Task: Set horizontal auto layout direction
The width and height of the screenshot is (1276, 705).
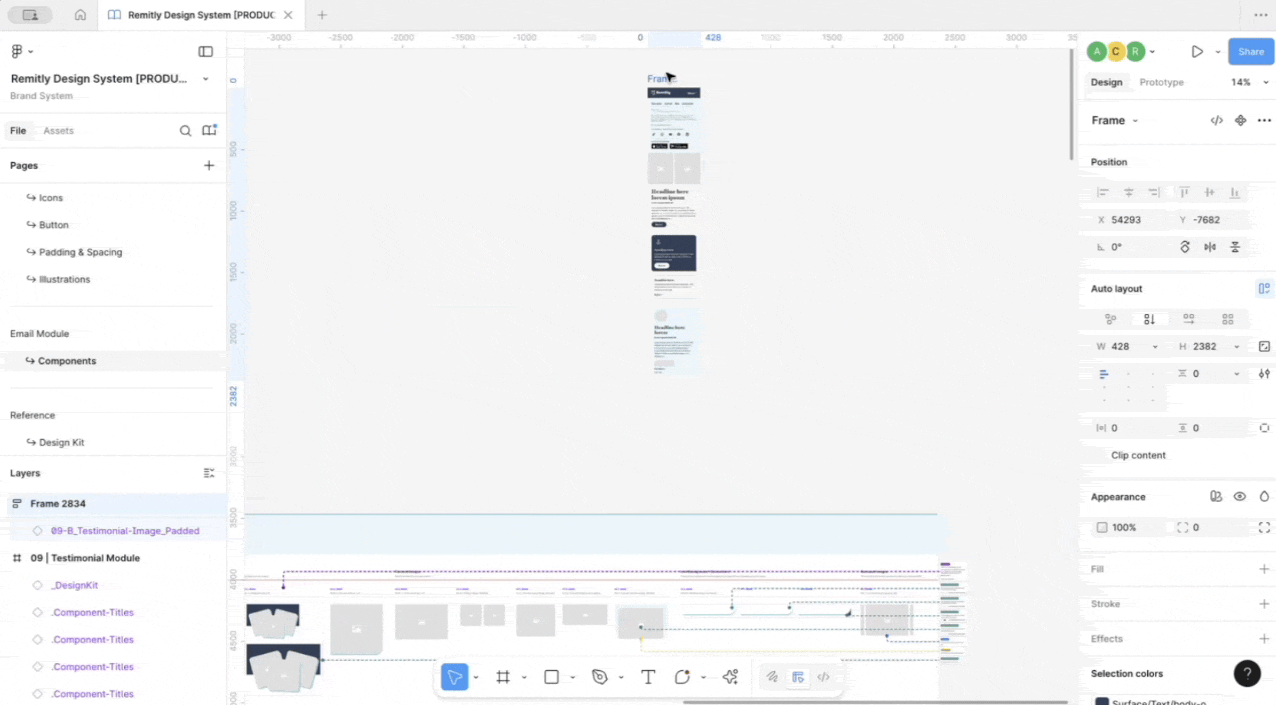Action: point(1188,319)
